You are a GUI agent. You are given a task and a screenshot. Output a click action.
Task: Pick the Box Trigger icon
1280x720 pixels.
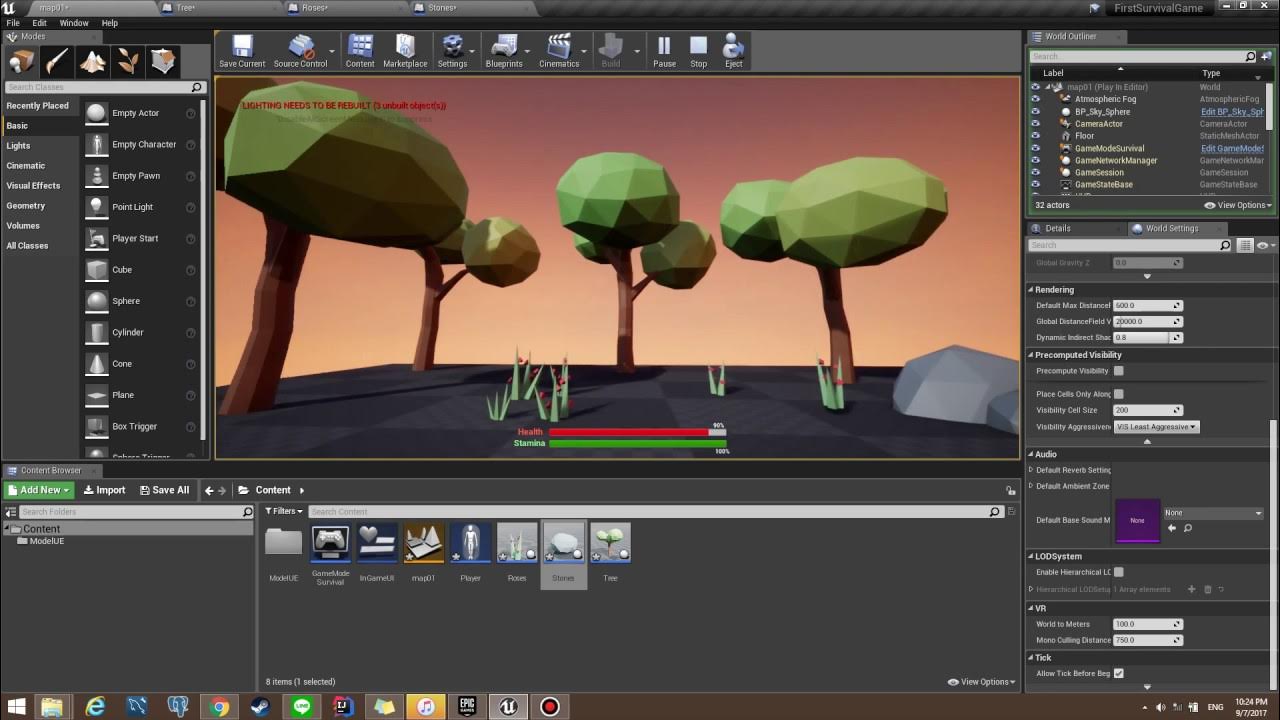click(96, 426)
